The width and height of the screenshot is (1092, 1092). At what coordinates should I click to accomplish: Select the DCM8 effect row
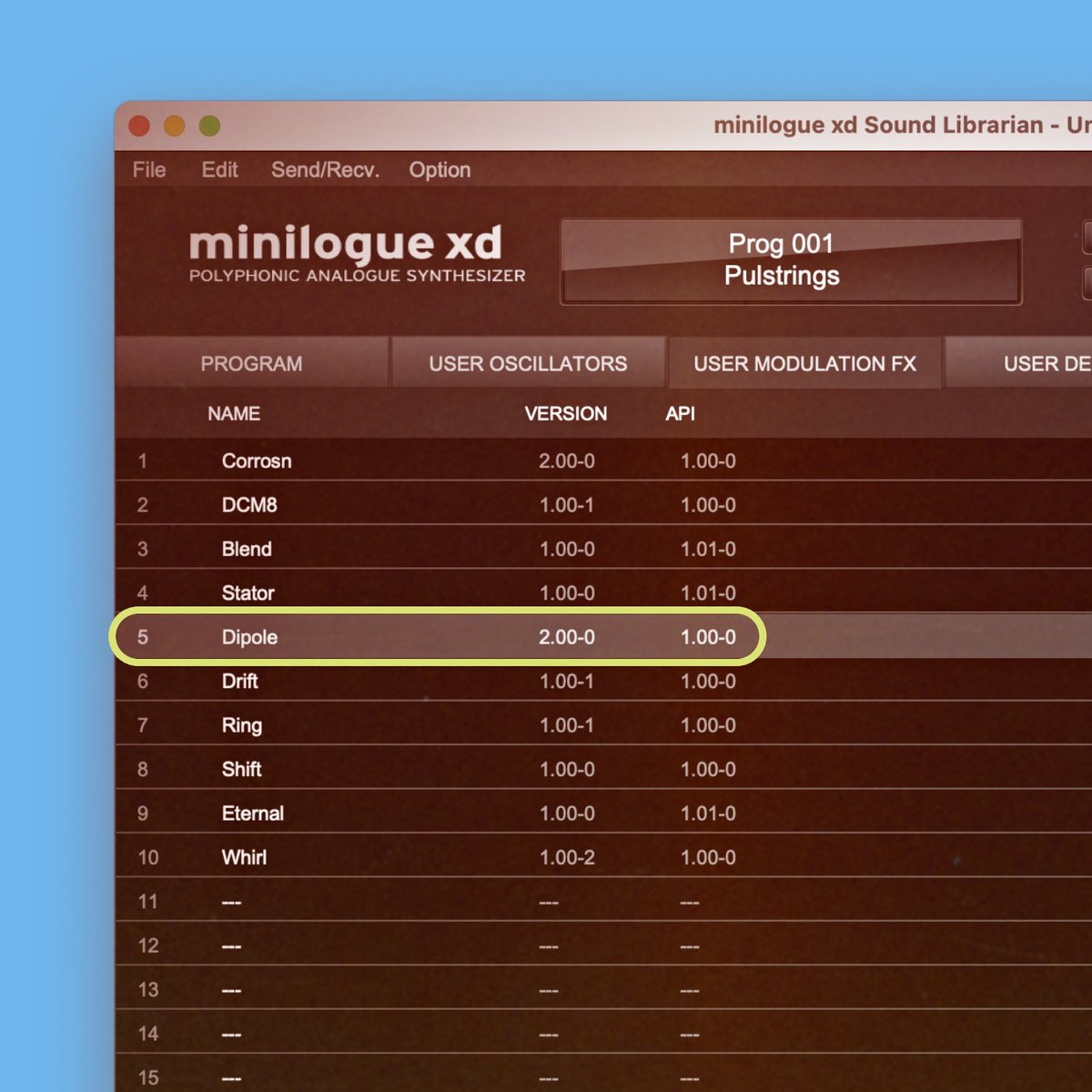pyautogui.click(x=603, y=504)
